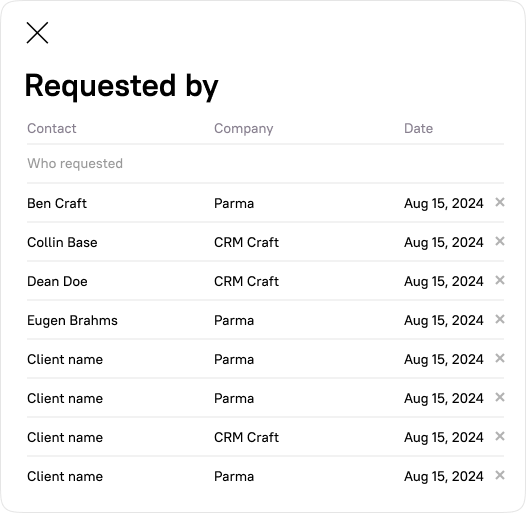
Task: Remove Ben Craft from the requesters list
Action: [500, 202]
